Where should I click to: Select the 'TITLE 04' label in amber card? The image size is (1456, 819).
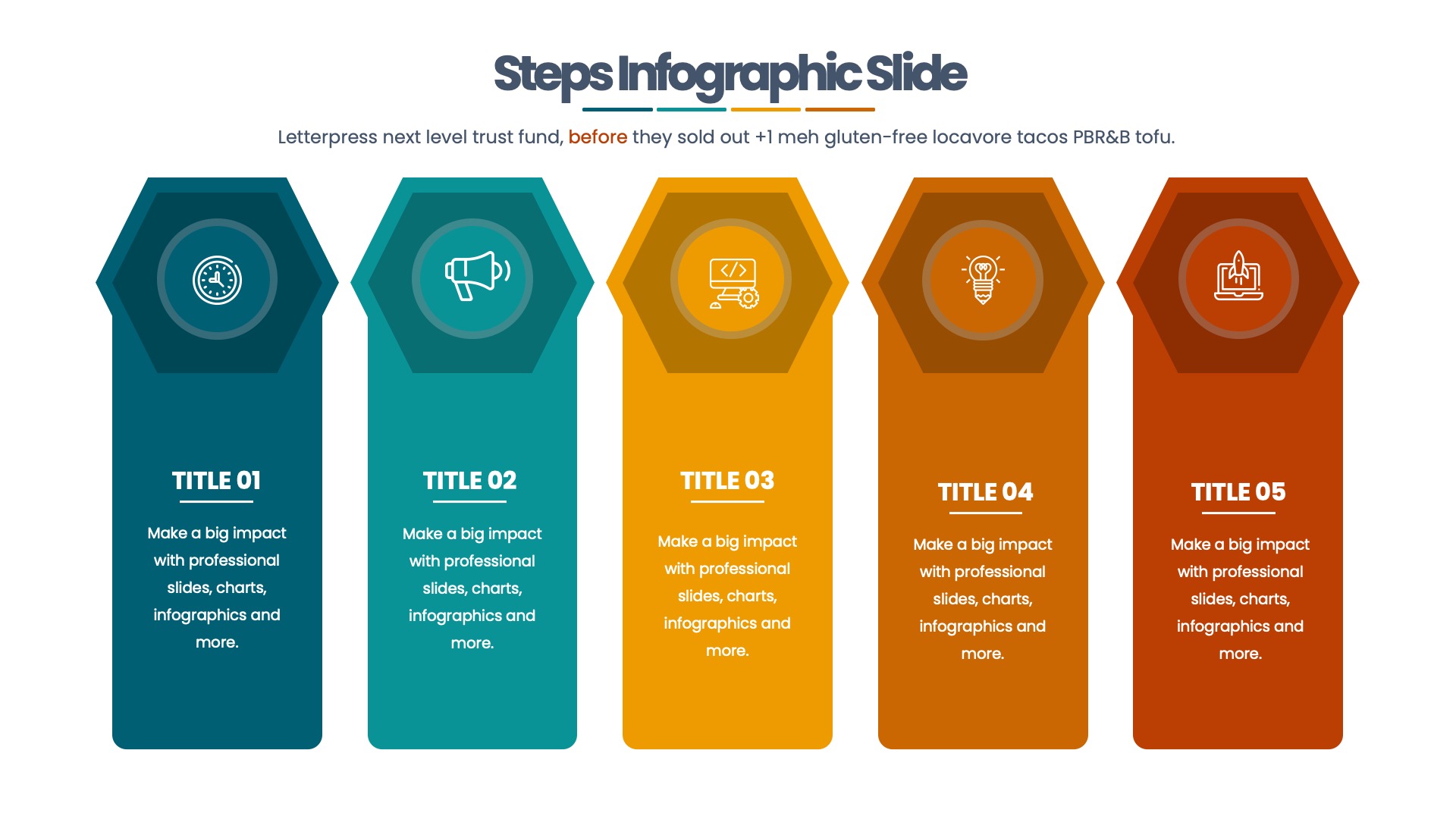(983, 487)
